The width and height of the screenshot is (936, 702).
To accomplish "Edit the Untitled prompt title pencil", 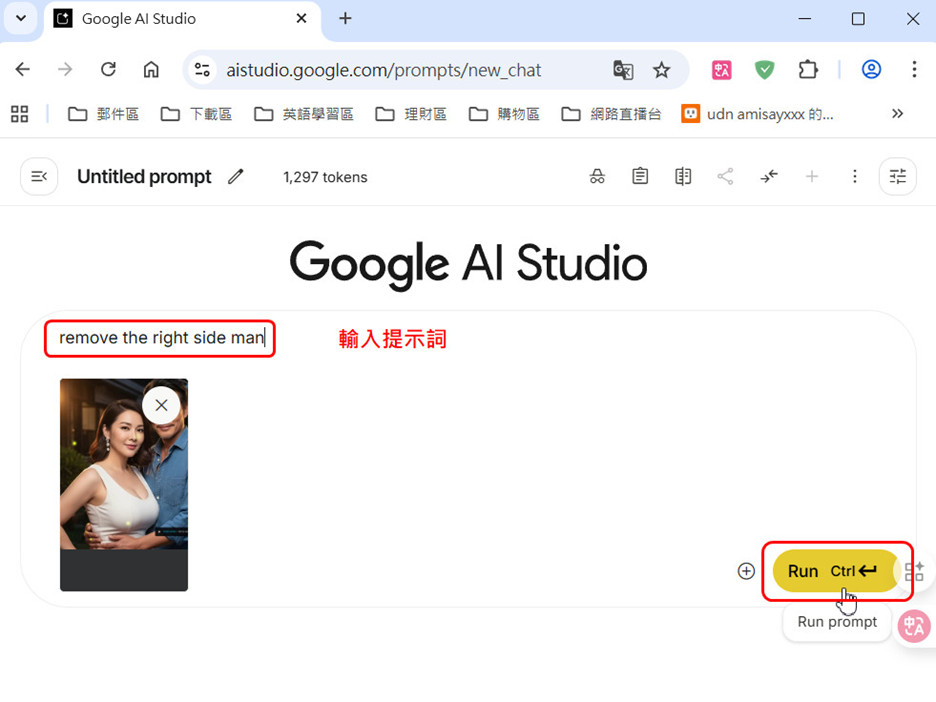I will click(236, 177).
